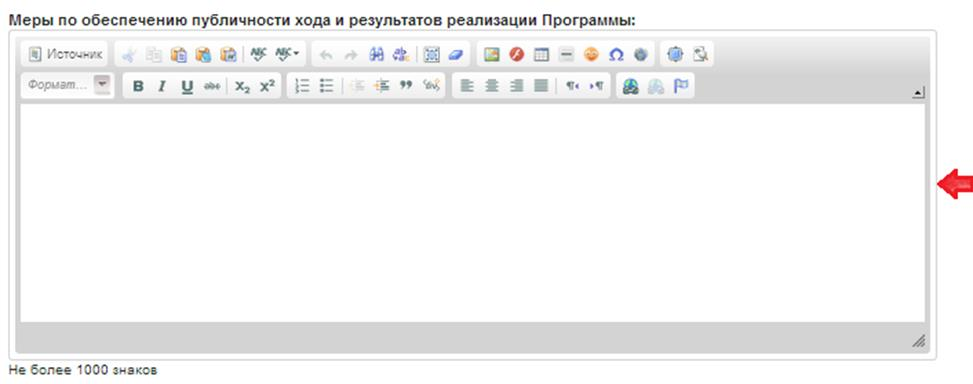Click the Select All icon
Screen dimensions: 973x384
point(431,55)
